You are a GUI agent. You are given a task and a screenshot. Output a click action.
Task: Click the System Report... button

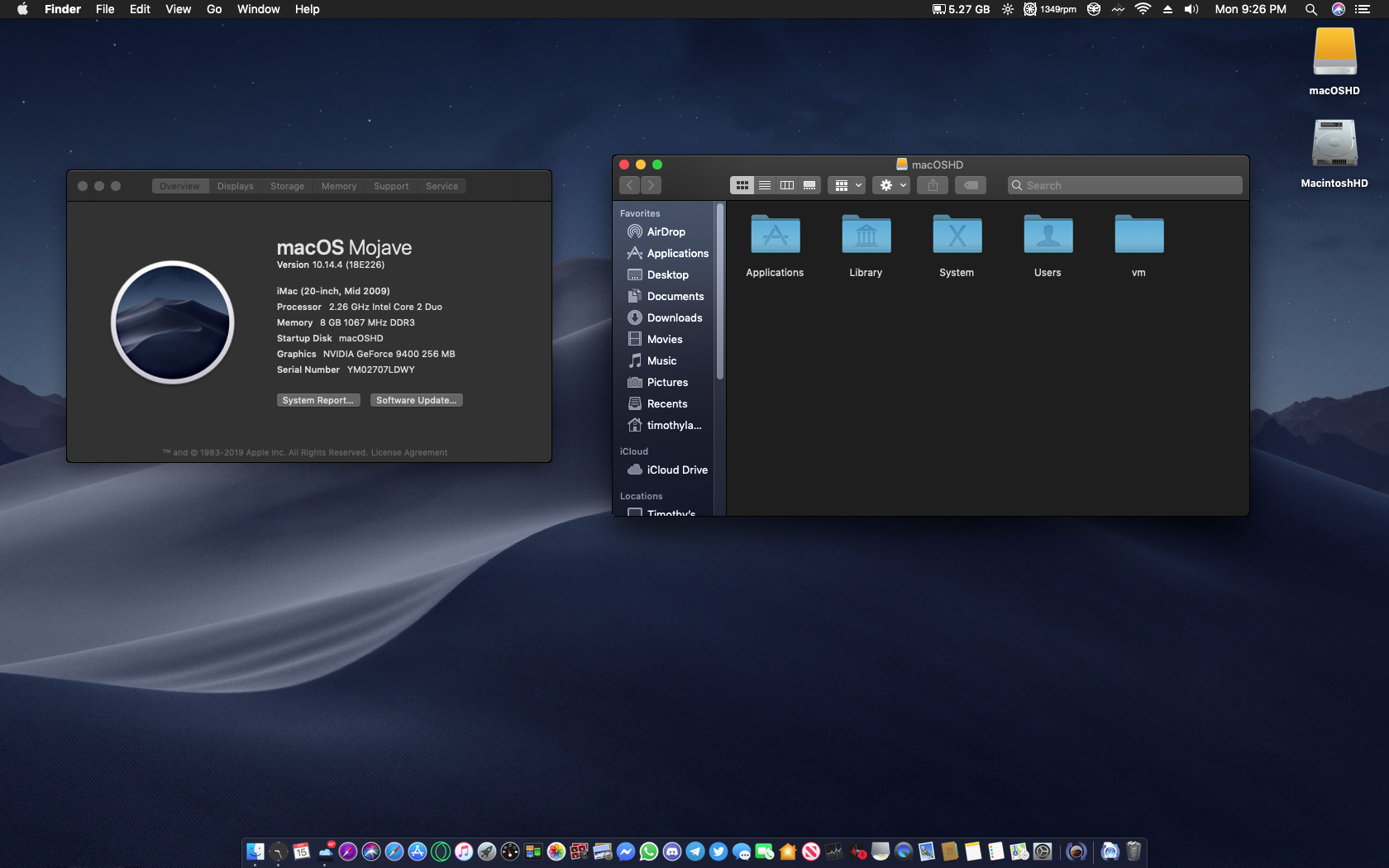(x=318, y=400)
